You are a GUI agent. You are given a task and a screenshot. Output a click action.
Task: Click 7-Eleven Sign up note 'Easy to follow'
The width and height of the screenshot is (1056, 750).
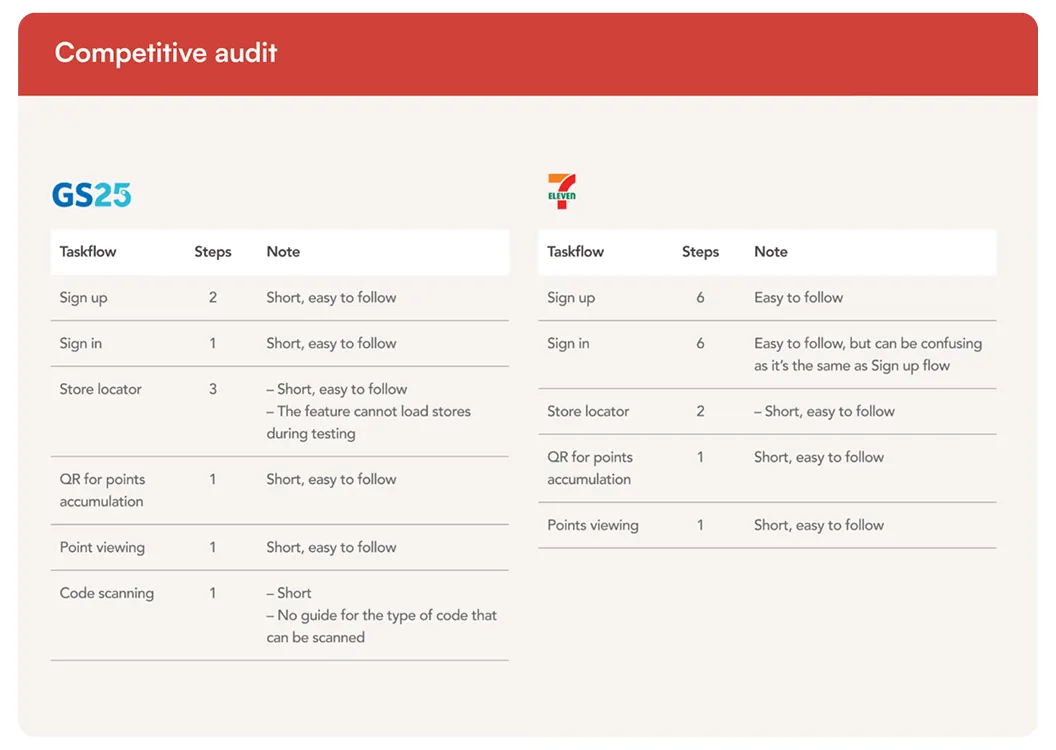point(799,298)
